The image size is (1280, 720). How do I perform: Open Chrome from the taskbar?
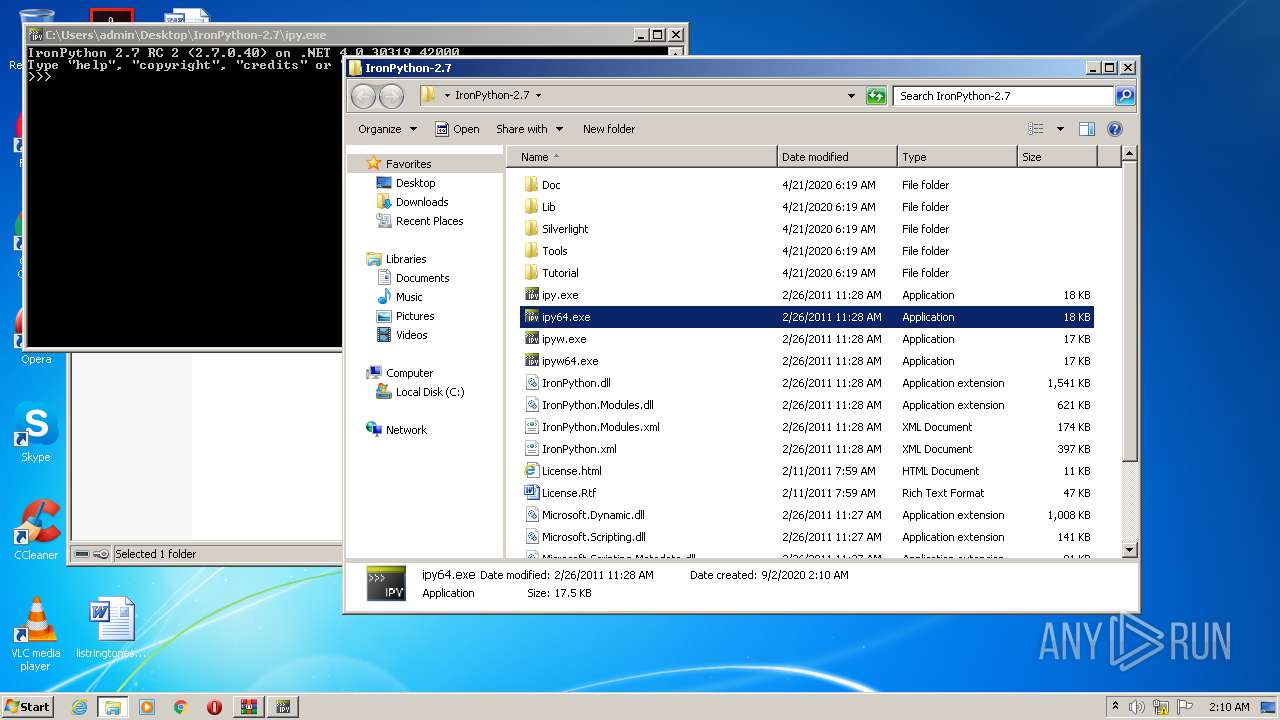pos(181,707)
